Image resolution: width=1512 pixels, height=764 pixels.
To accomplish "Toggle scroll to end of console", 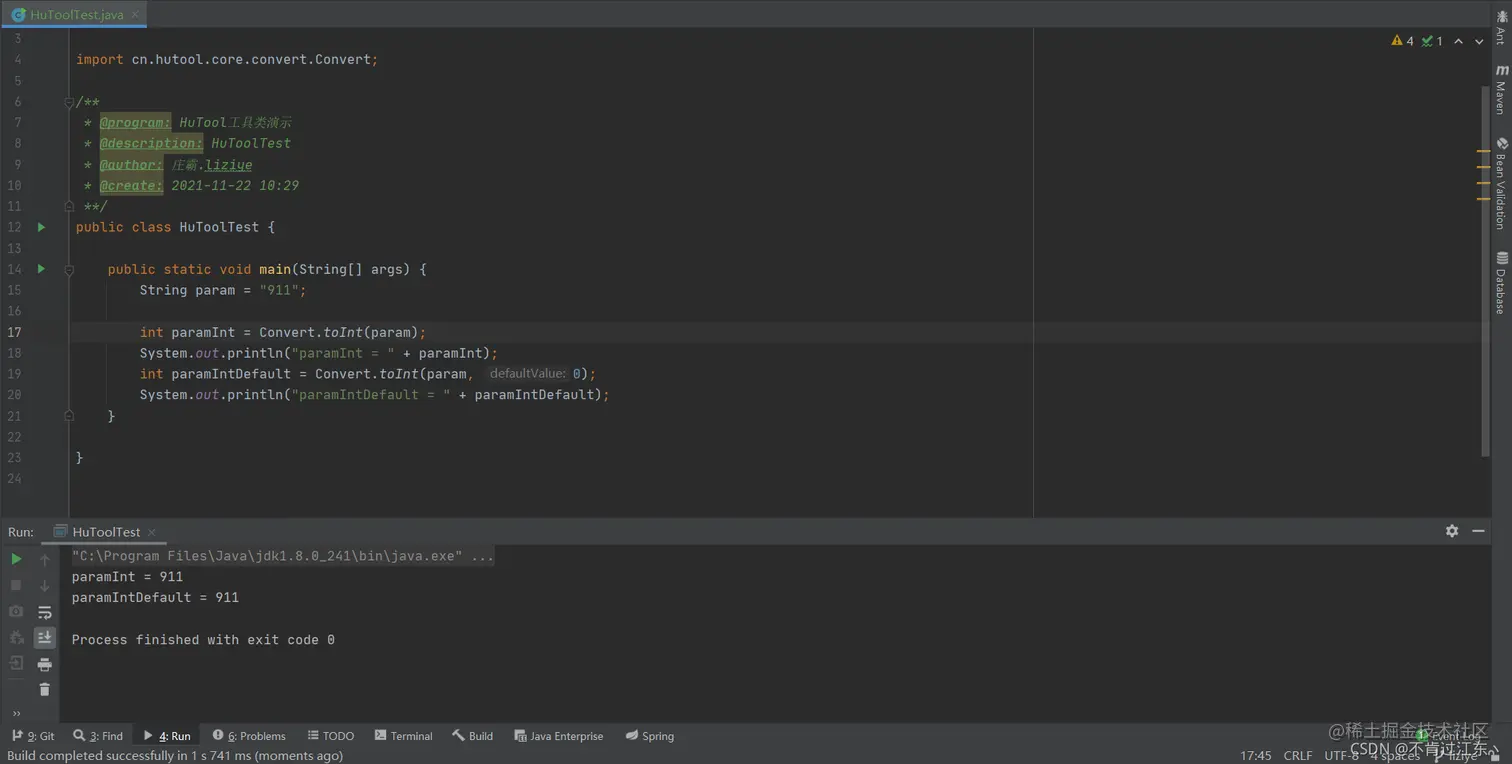I will [x=45, y=637].
